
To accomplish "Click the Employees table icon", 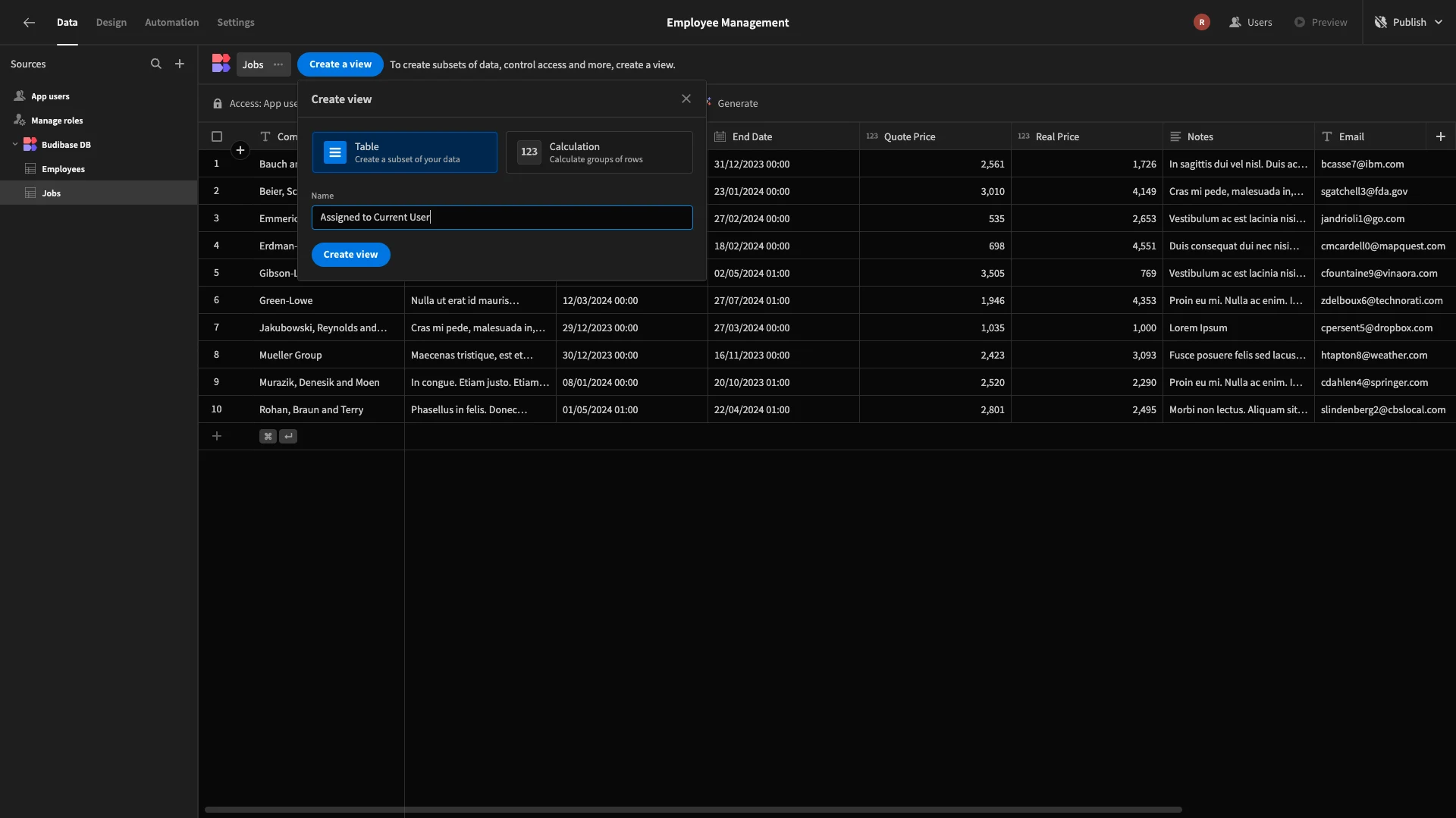I will point(30,169).
